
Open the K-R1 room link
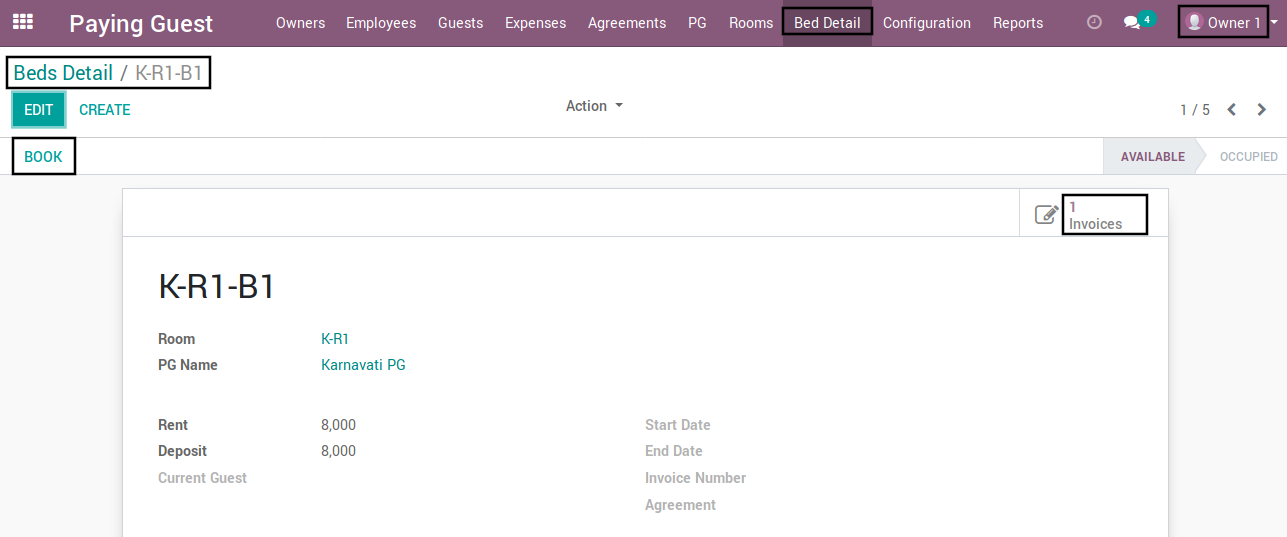tap(335, 339)
